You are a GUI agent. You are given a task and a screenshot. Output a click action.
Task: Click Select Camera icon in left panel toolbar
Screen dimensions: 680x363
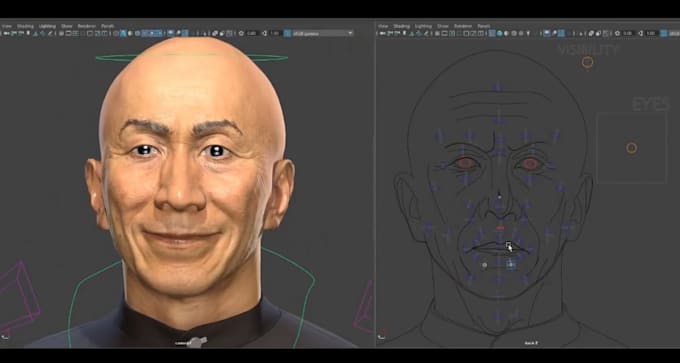(x=7, y=33)
